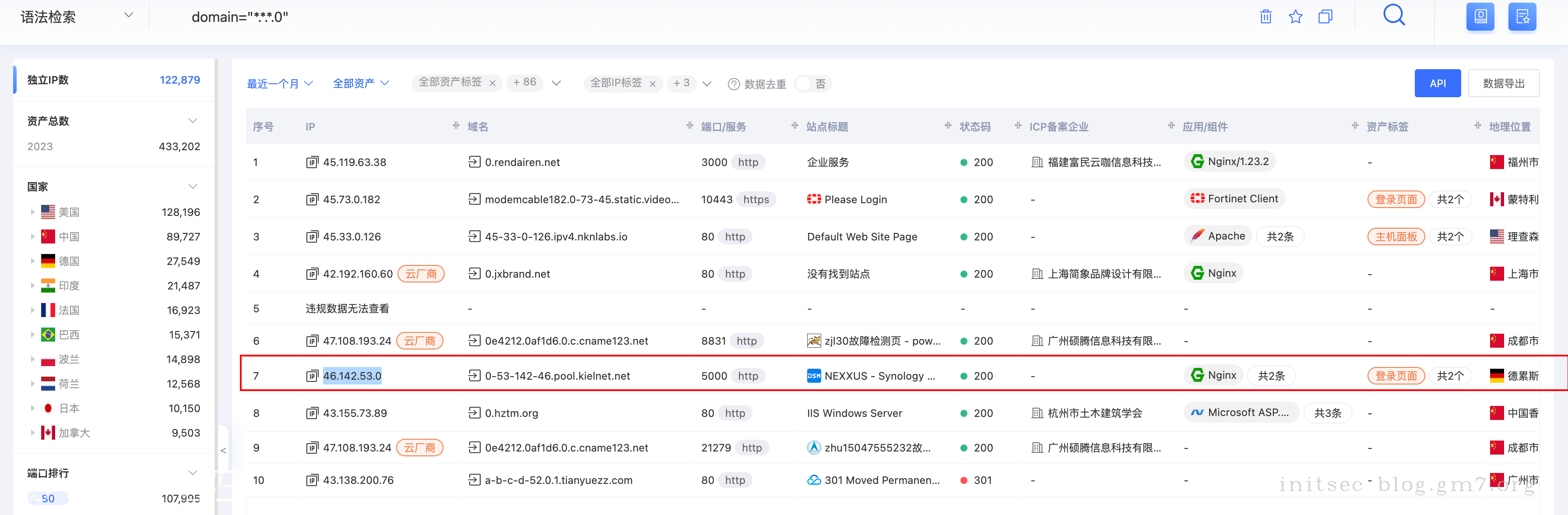Click the star favorite icon
Viewport: 1568px width, 515px height.
[1295, 17]
